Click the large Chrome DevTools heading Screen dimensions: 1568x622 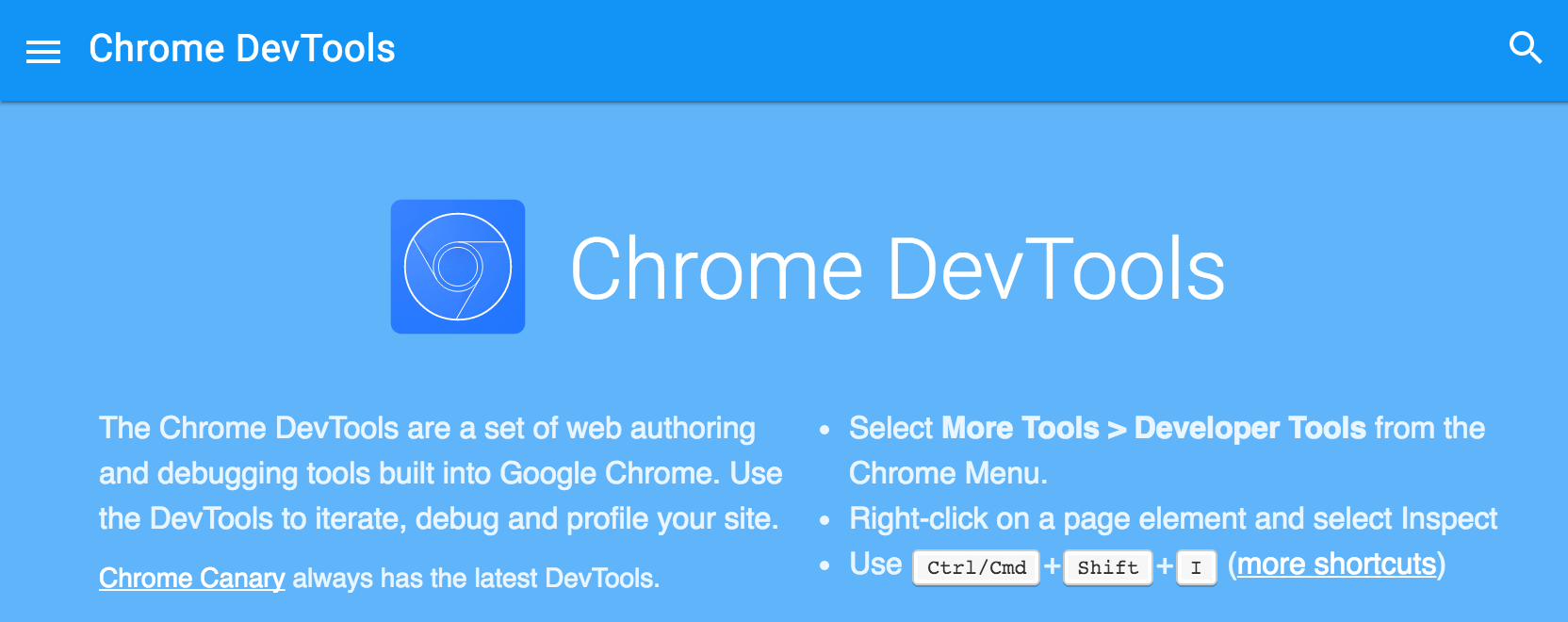tap(898, 270)
